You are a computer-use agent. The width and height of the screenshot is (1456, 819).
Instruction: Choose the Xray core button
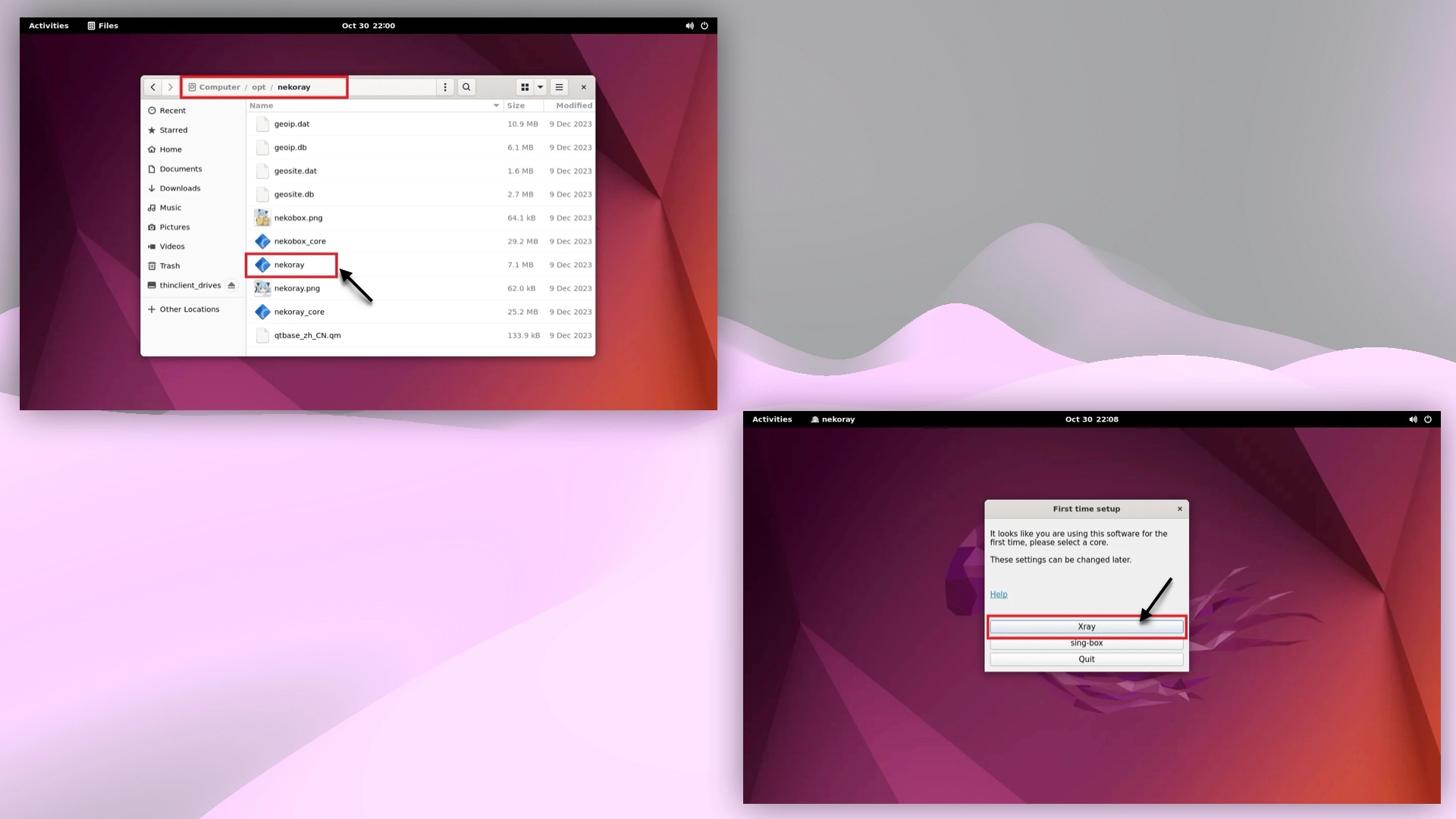1086,626
